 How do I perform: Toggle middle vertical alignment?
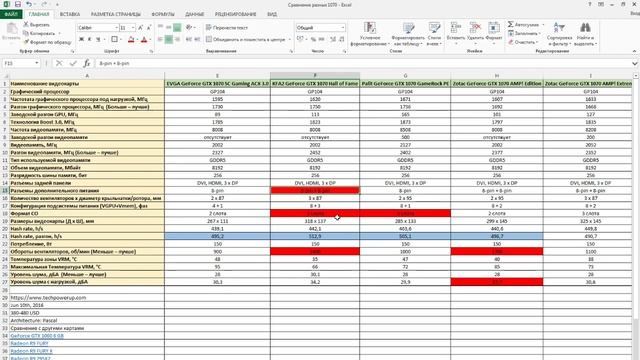pos(169,28)
